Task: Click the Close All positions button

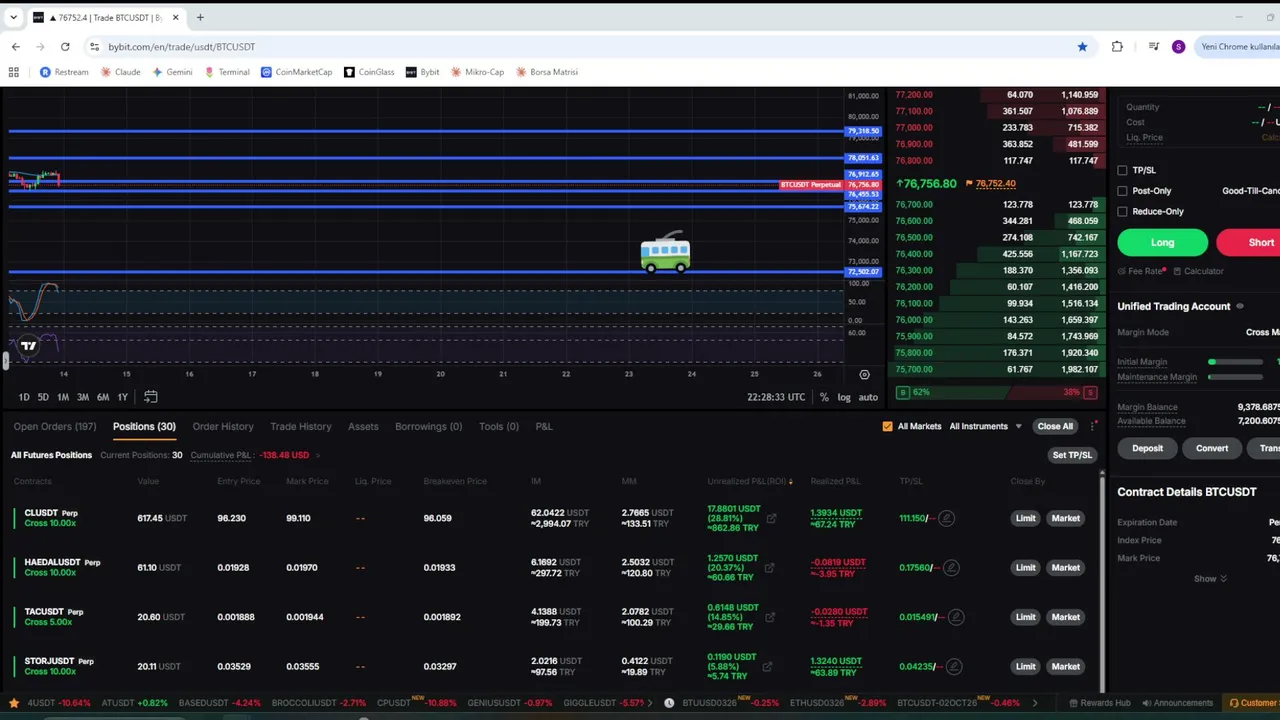Action: (x=1055, y=426)
